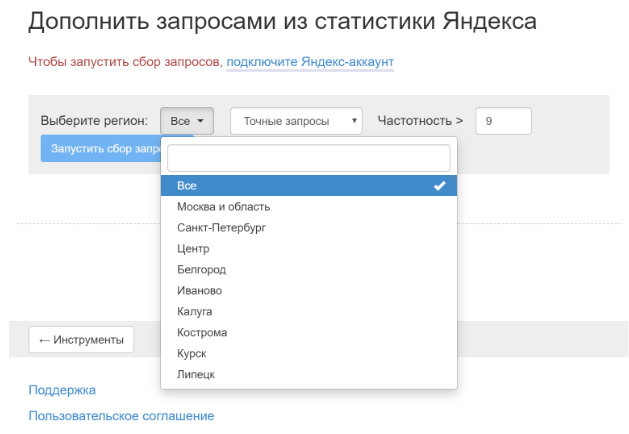Pick Калуга from the dropdown list

click(309, 311)
